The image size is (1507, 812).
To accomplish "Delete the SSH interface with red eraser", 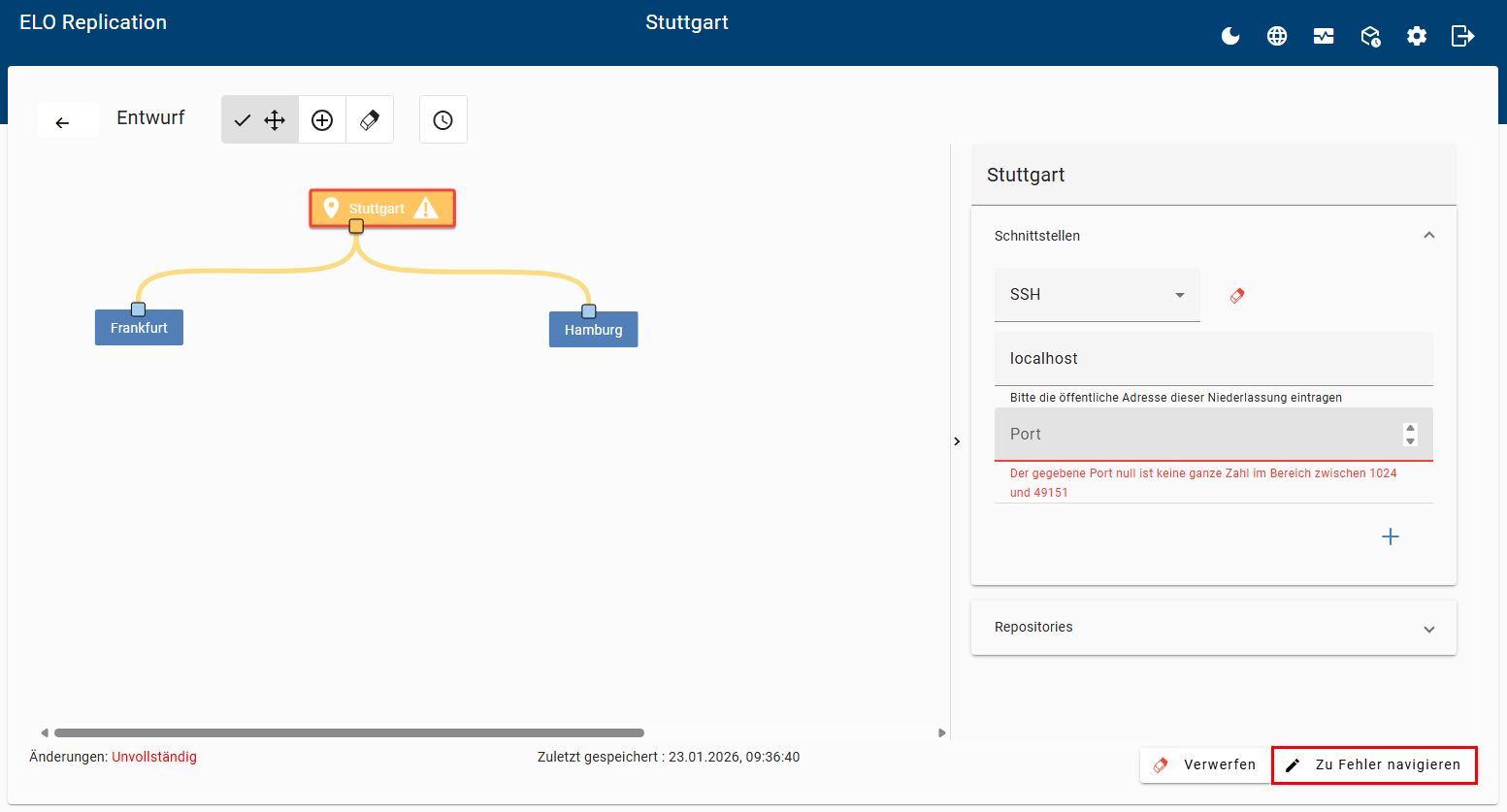I will pos(1237,296).
